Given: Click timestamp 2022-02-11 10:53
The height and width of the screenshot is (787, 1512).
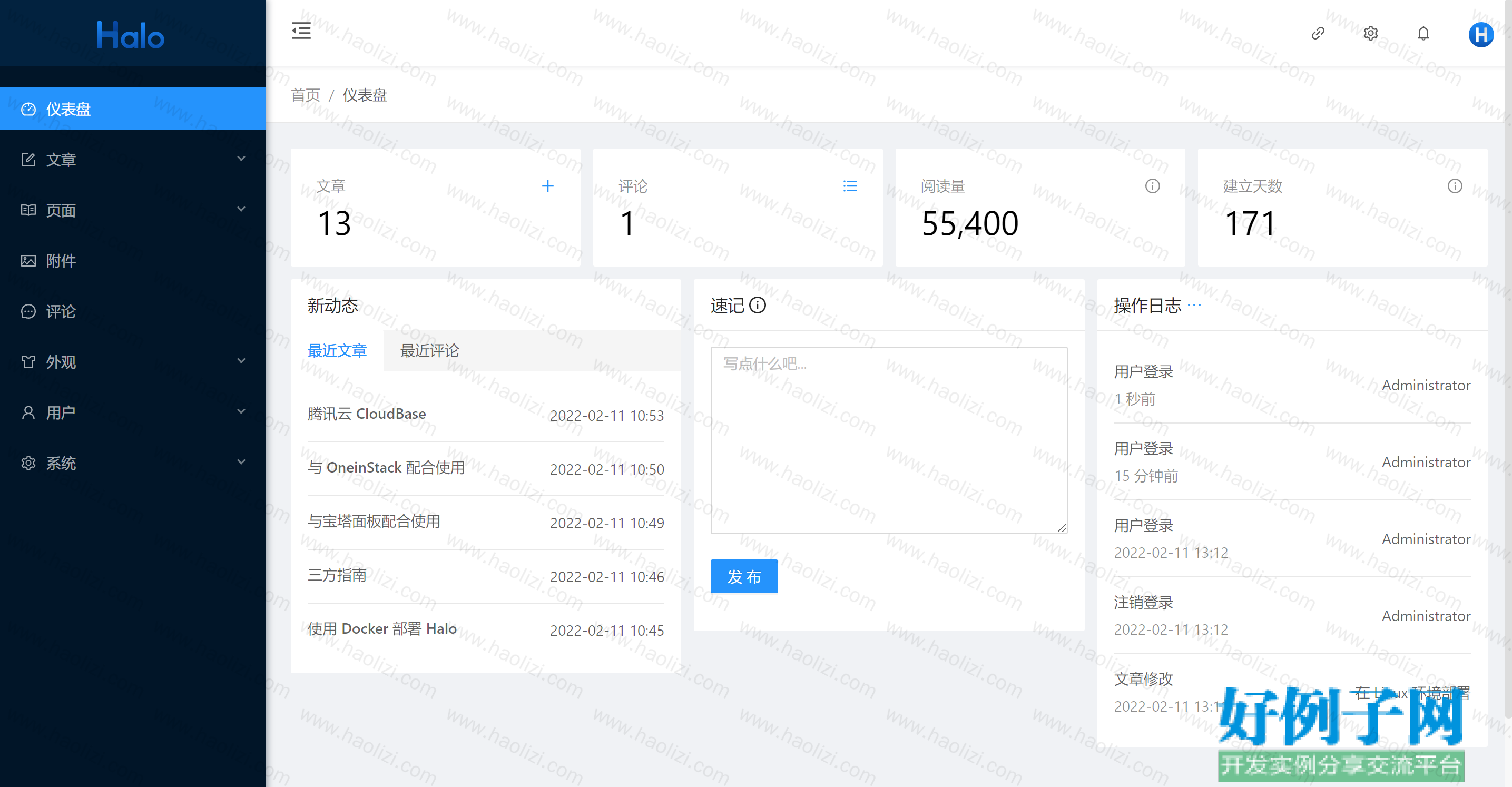Looking at the screenshot, I should point(606,416).
